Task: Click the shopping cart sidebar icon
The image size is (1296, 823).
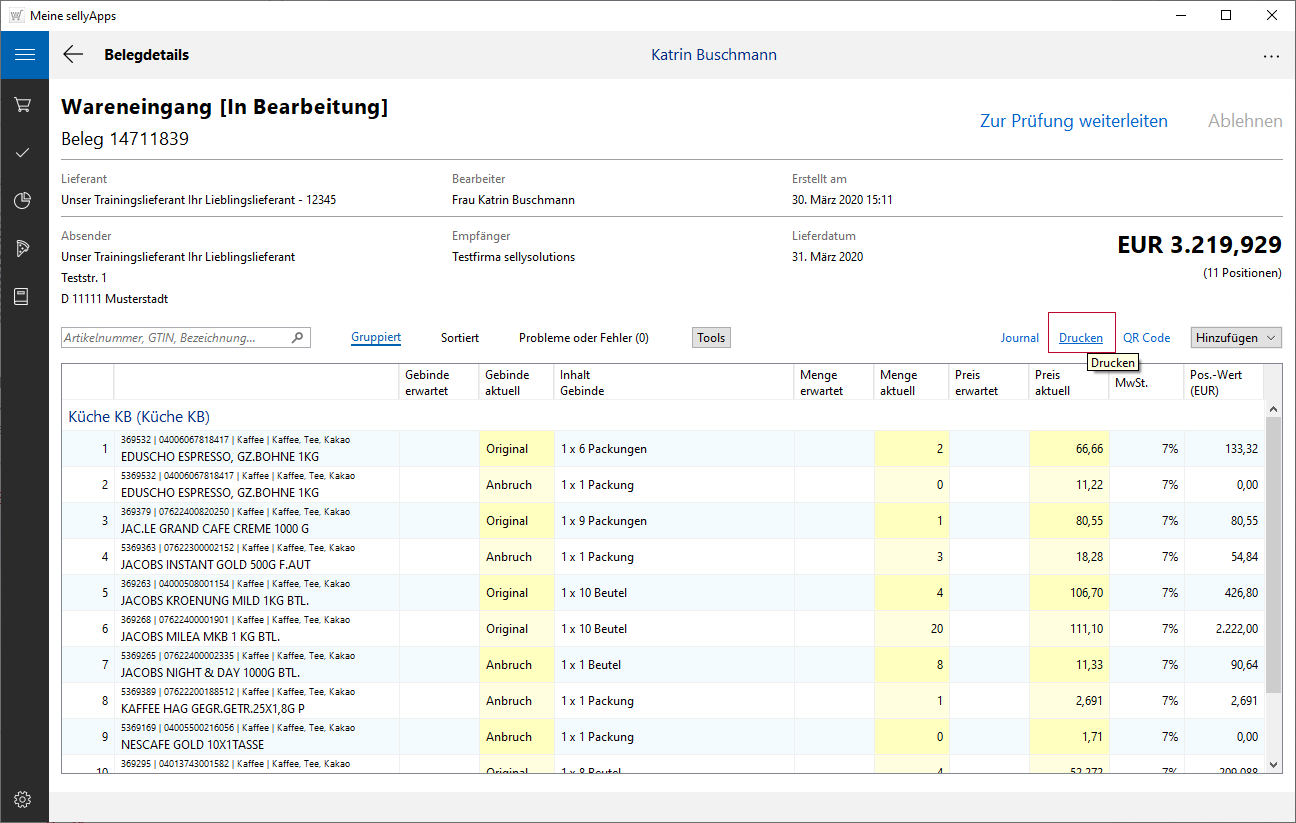Action: [24, 104]
